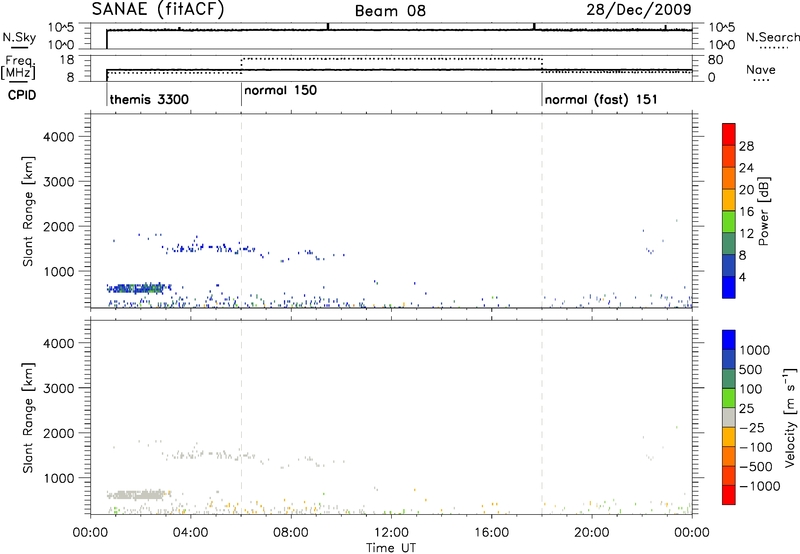Click the '04:00' time axis label
The width and height of the screenshot is (800, 554).
click(x=190, y=533)
